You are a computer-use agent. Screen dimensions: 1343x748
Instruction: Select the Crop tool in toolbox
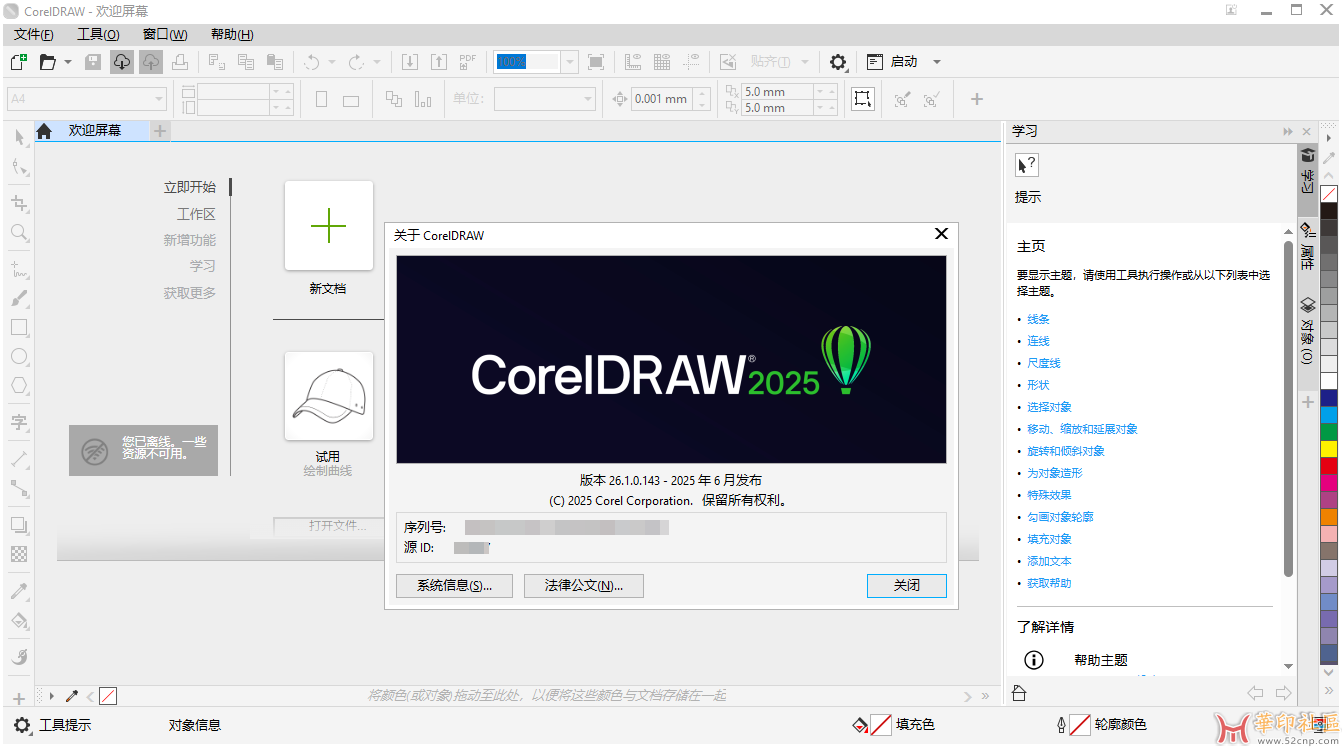click(x=19, y=204)
